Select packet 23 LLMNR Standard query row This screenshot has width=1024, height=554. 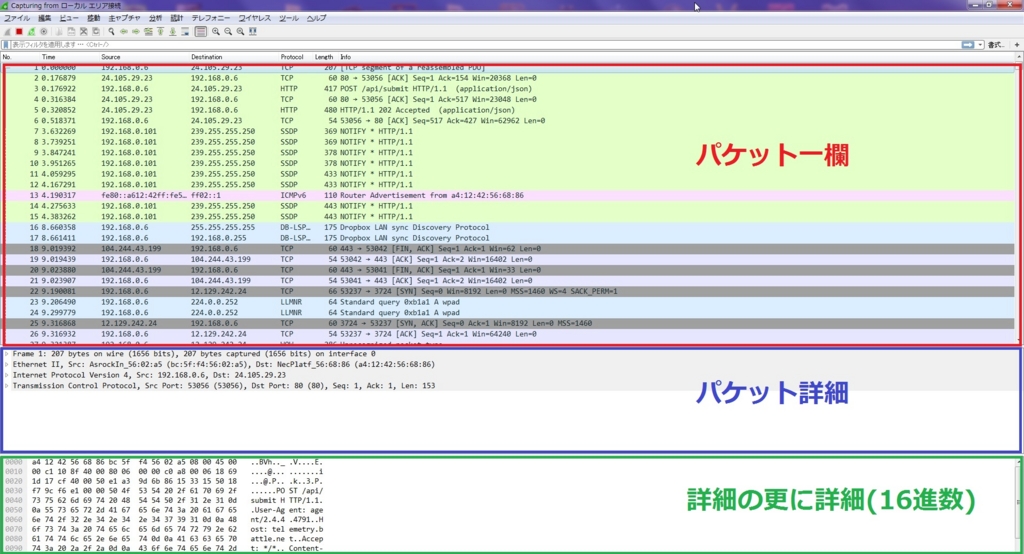pyautogui.click(x=509, y=302)
